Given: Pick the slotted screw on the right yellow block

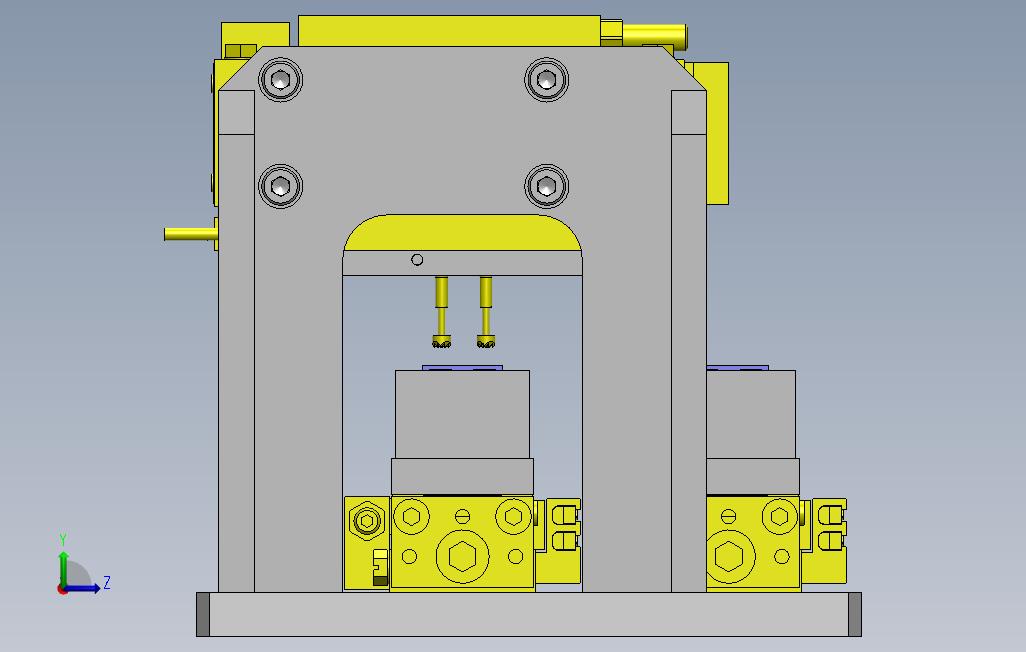Looking at the screenshot, I should pos(728,516).
